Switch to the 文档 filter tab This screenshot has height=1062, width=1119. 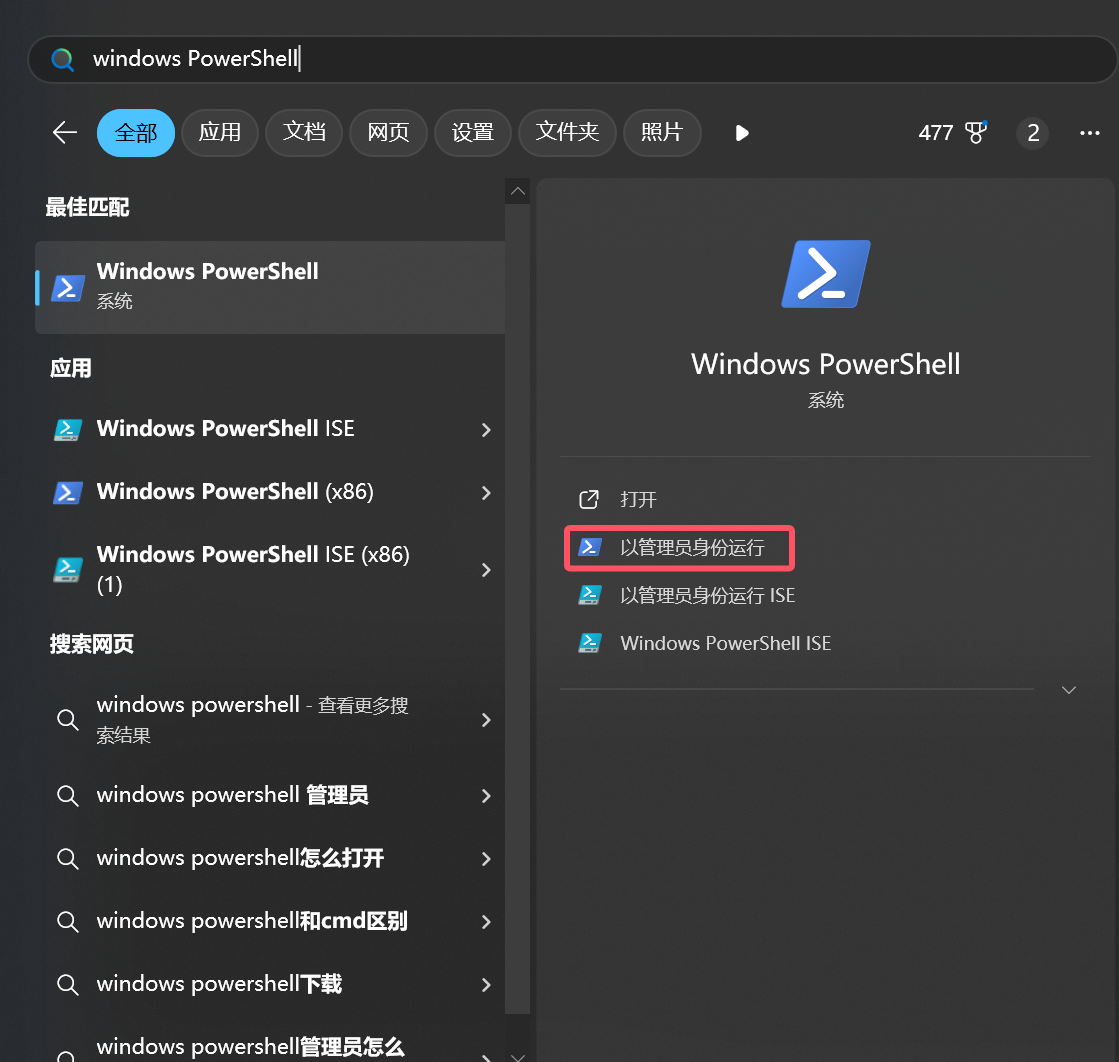[304, 133]
